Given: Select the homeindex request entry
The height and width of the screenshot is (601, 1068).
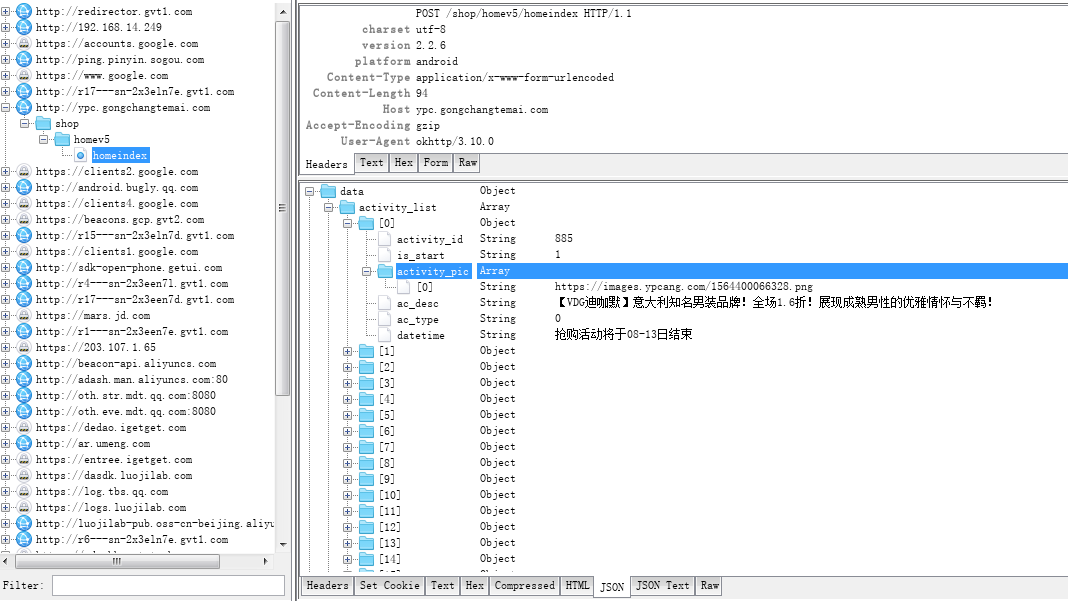Looking at the screenshot, I should point(121,155).
